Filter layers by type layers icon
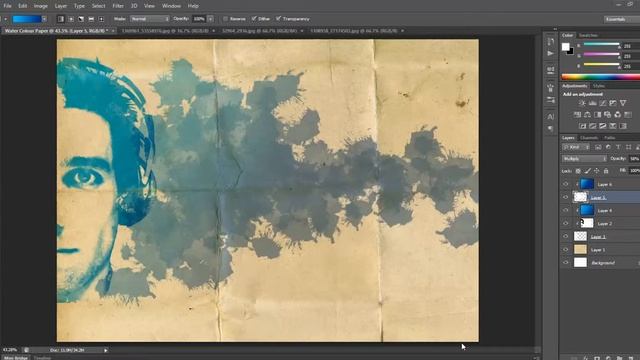640x360 pixels. (618, 147)
